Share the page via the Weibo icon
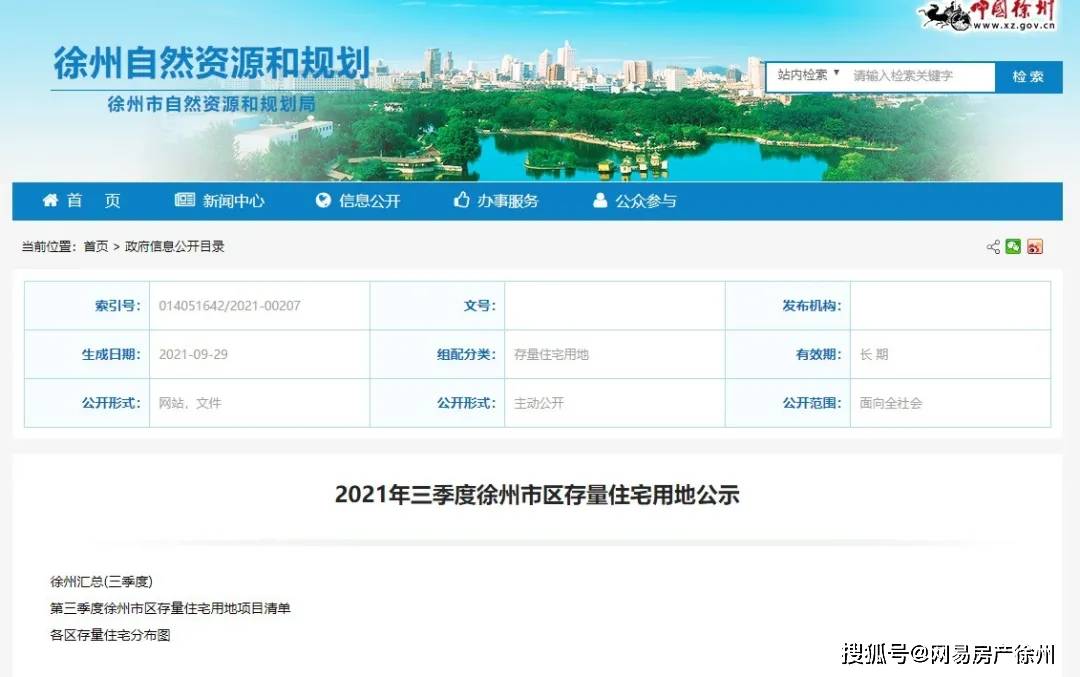 [x=1035, y=247]
